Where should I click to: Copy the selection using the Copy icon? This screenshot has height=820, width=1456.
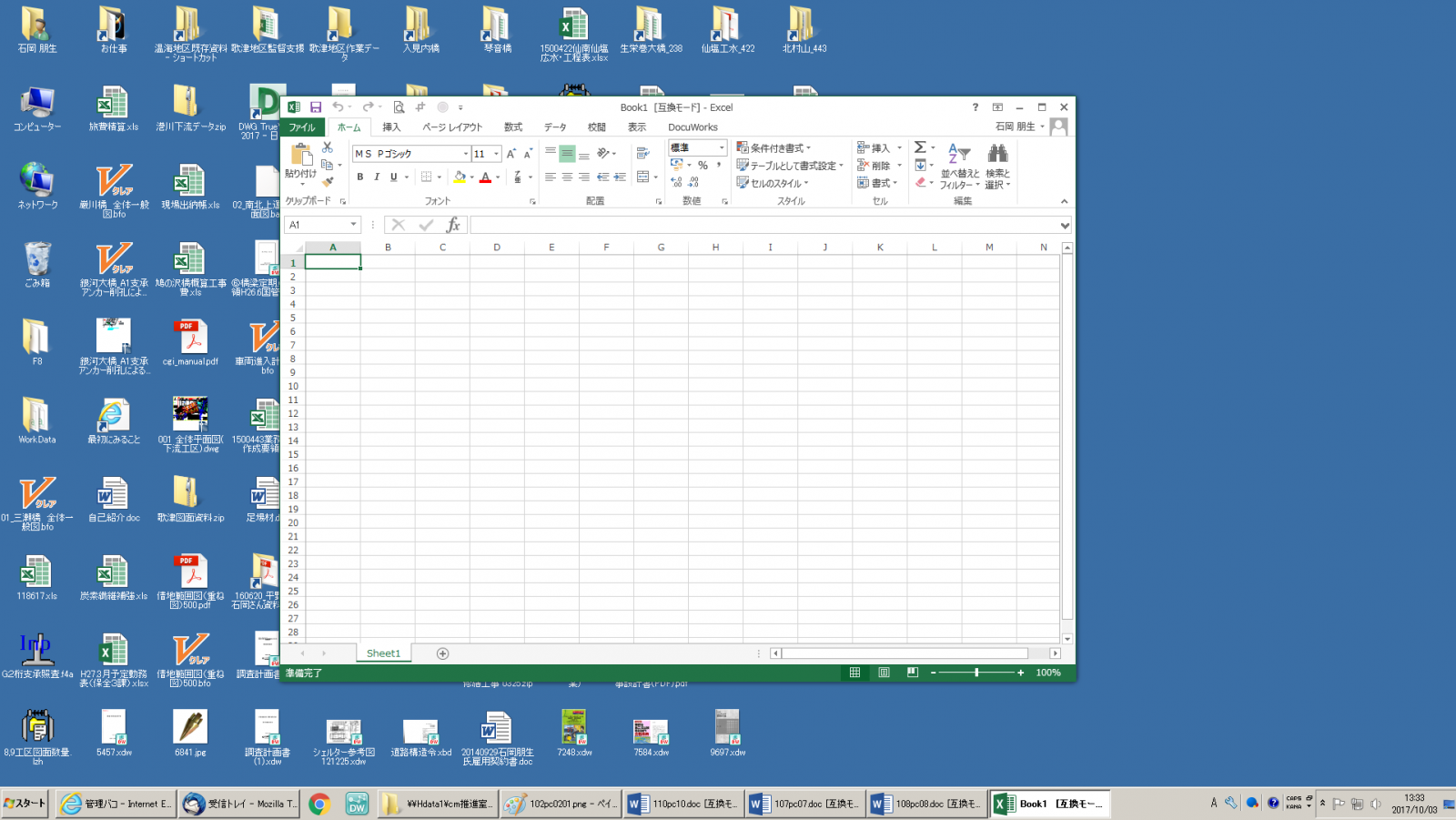point(328,165)
